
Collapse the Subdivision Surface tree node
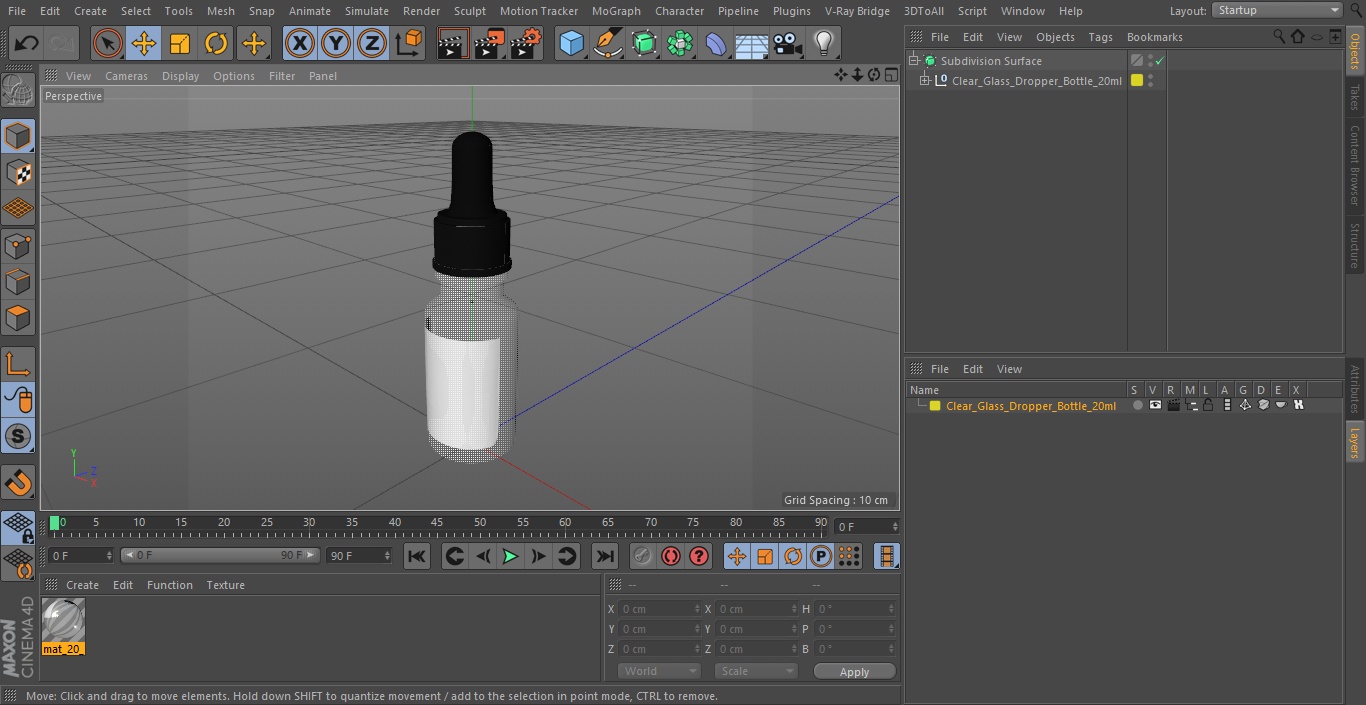913,61
